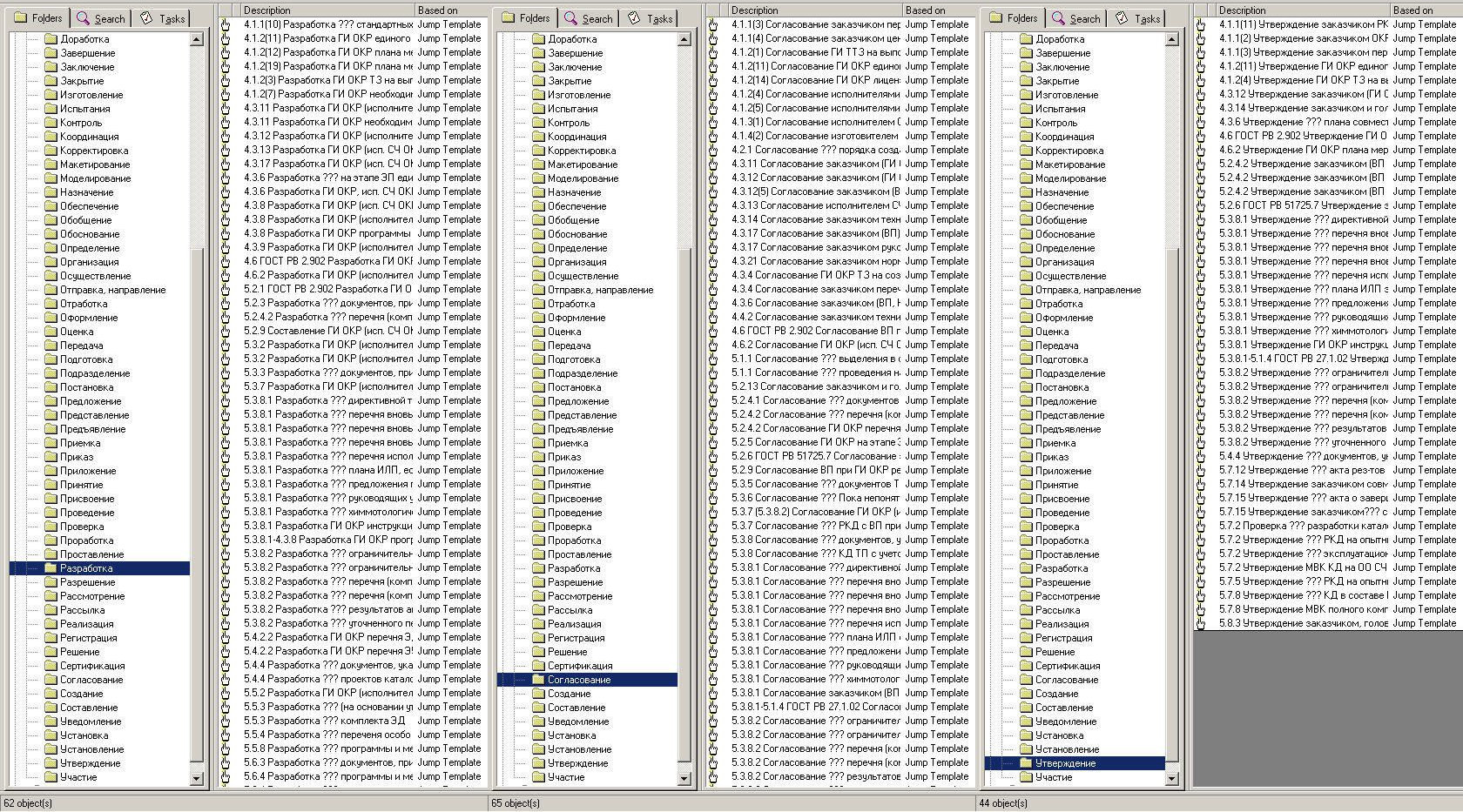Sort by the Description column in the right list

pyautogui.click(x=1303, y=10)
